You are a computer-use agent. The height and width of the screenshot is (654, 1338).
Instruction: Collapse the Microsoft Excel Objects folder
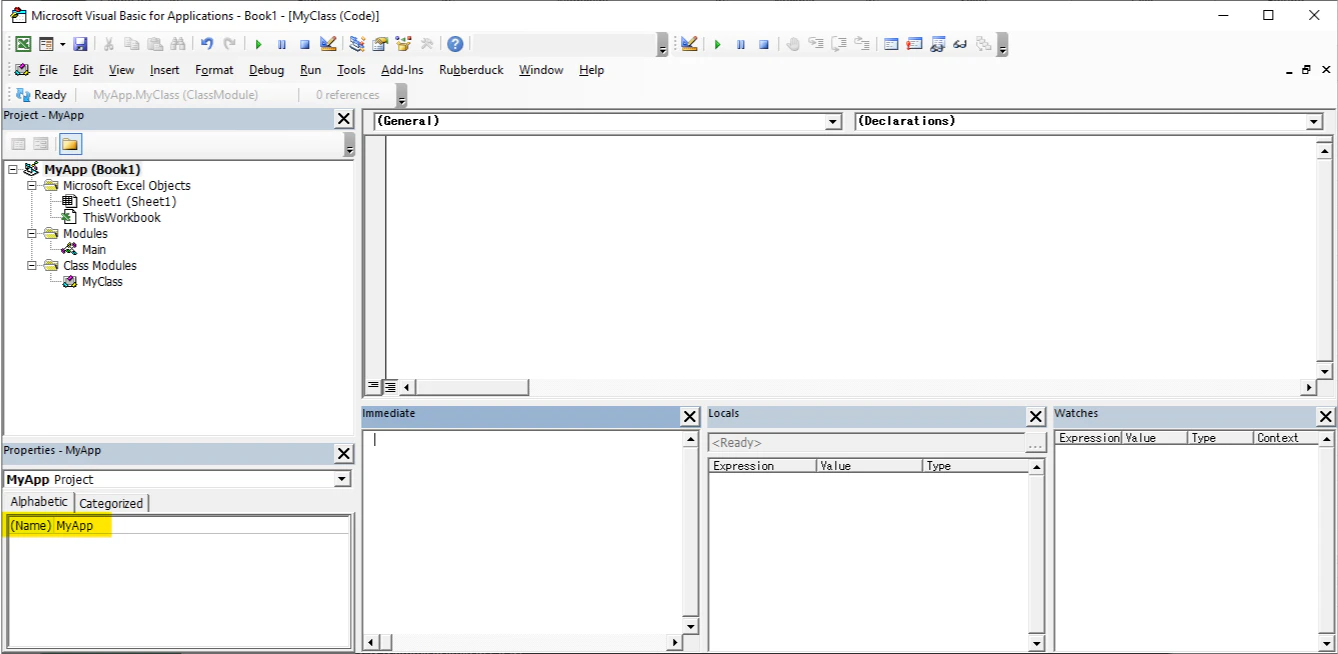pos(32,186)
